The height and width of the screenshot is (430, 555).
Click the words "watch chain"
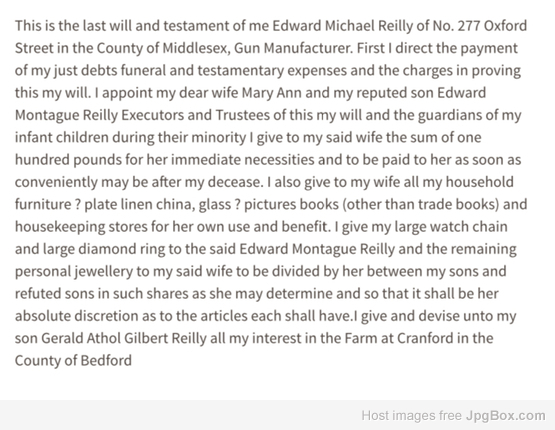[x=470, y=227]
